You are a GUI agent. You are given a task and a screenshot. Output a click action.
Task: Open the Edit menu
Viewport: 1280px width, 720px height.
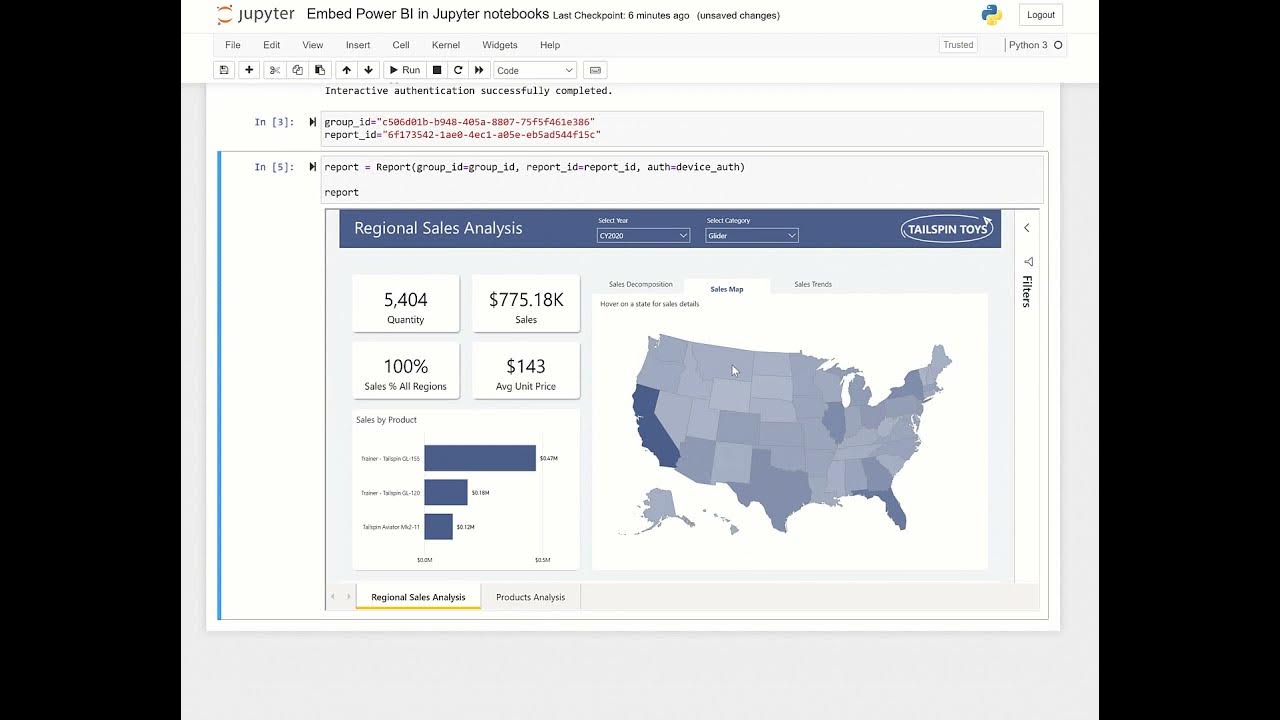tap(271, 45)
